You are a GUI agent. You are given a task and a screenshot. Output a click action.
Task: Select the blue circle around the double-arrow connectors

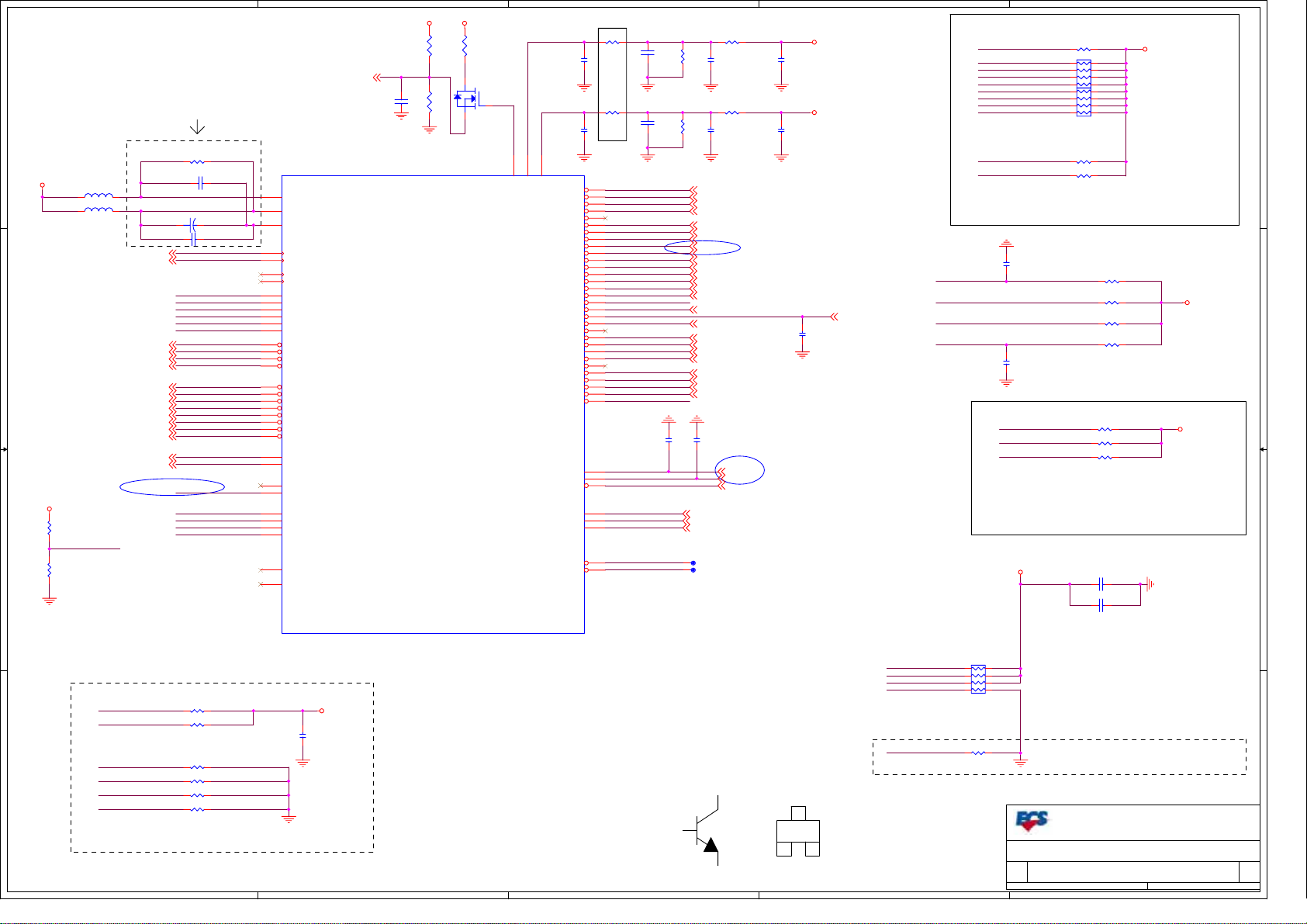coord(740,470)
